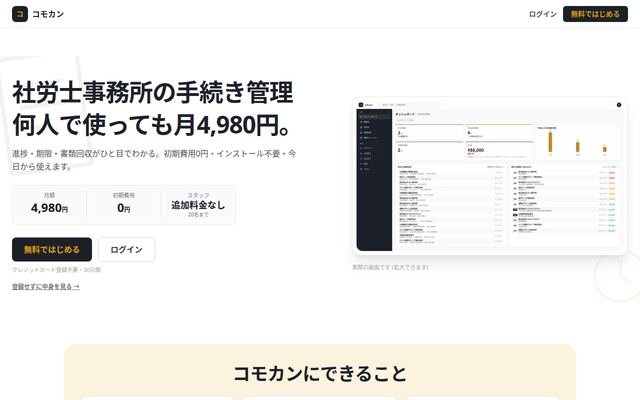Click the hero 無料ではじめる button below the pricing stats
Viewport: 640px width, 400px height.
(52, 249)
